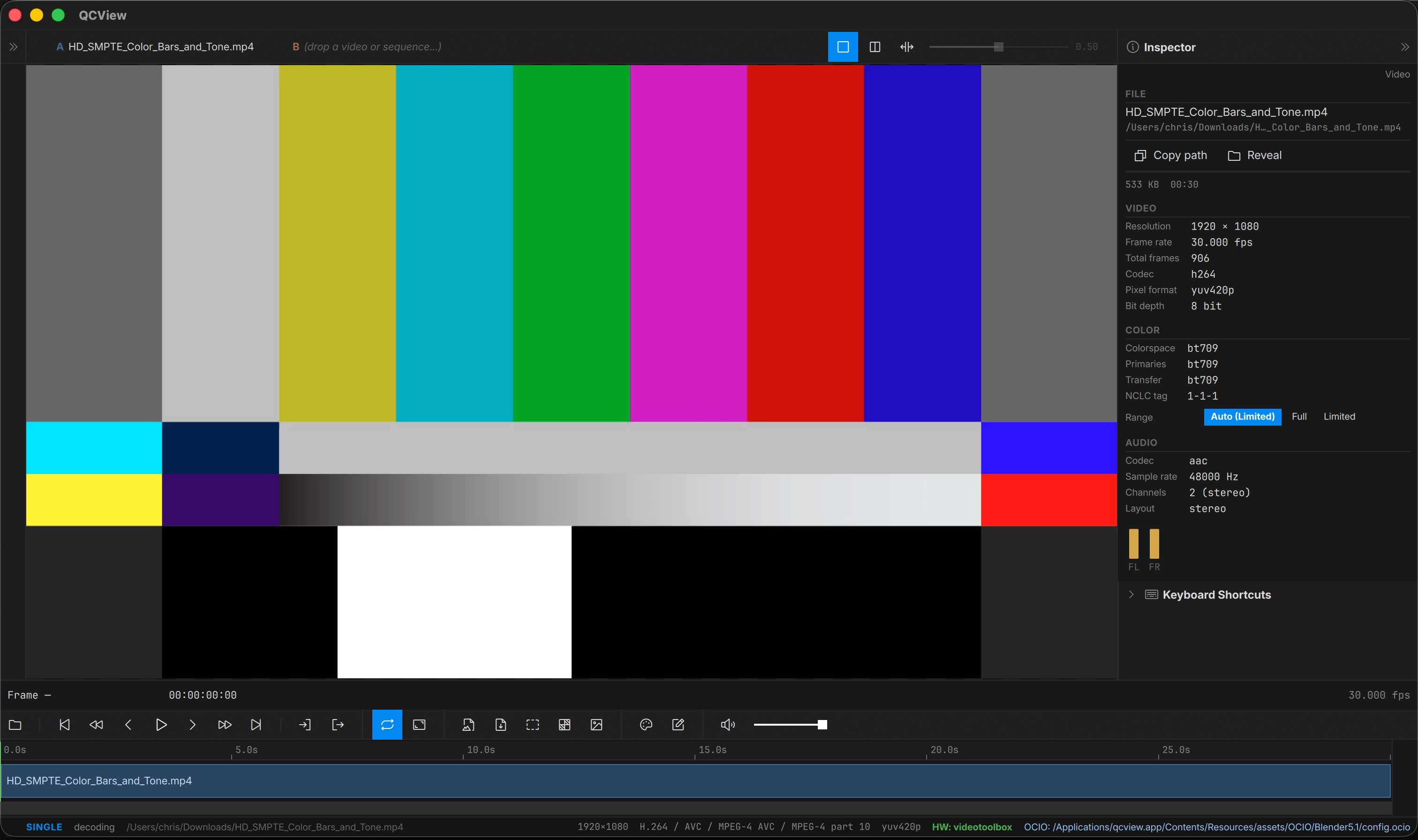Screen dimensions: 1418x840
Task: Jump to the last frame
Action: point(256,725)
